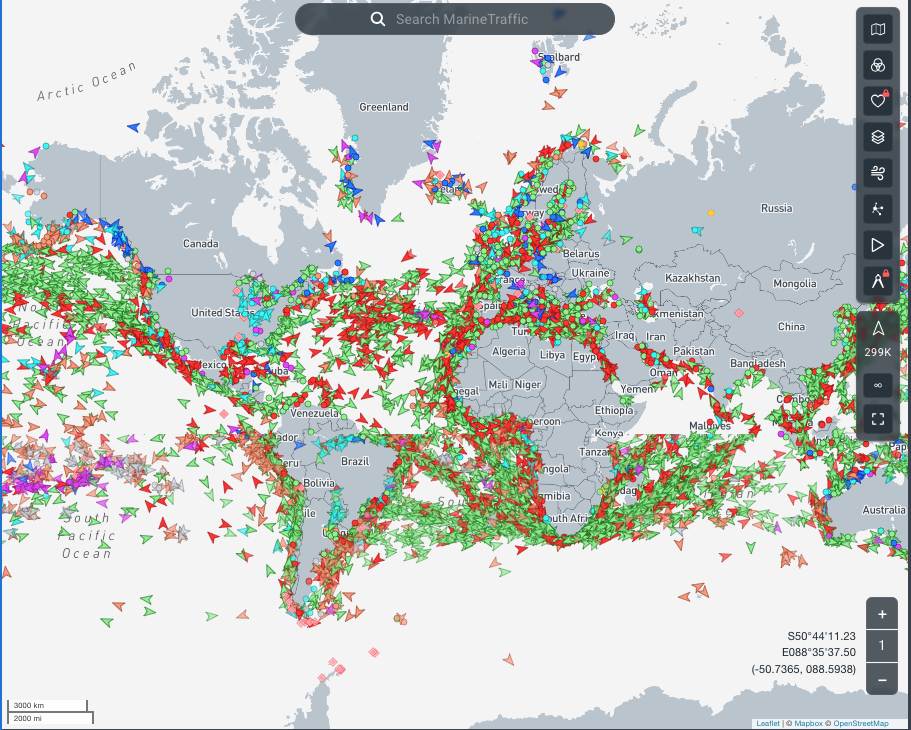Screen dimensions: 911x730
Task: Click the decimal coordinates (-50.7365, 088.5938)
Action: point(804,670)
